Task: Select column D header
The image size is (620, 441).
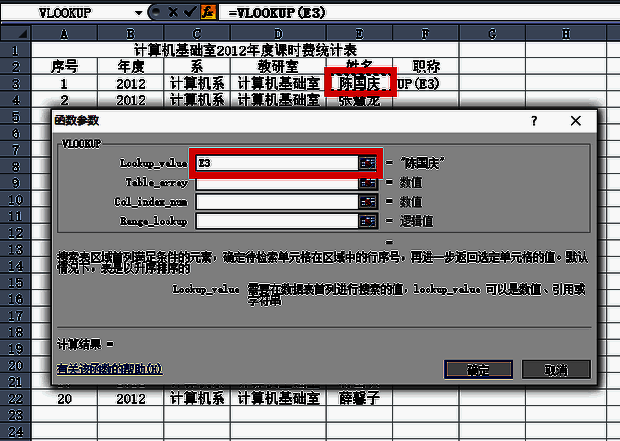Action: tap(278, 34)
